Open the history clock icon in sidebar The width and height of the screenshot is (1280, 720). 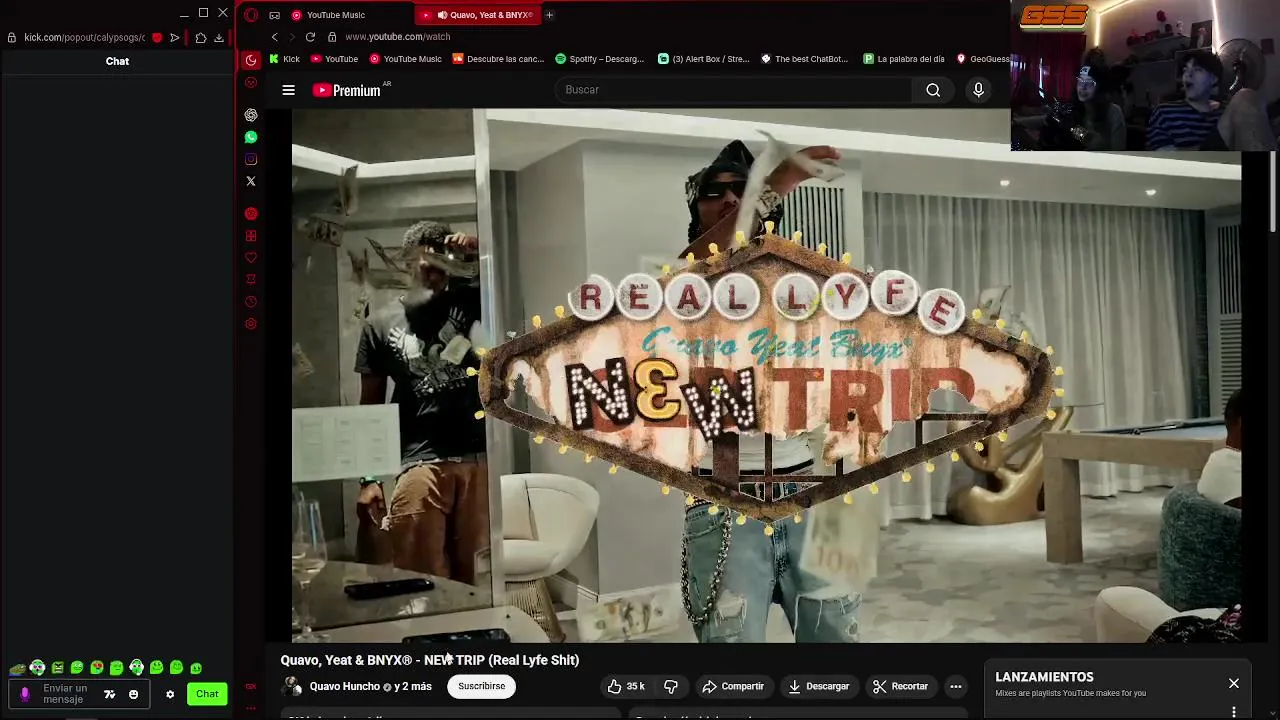point(251,301)
